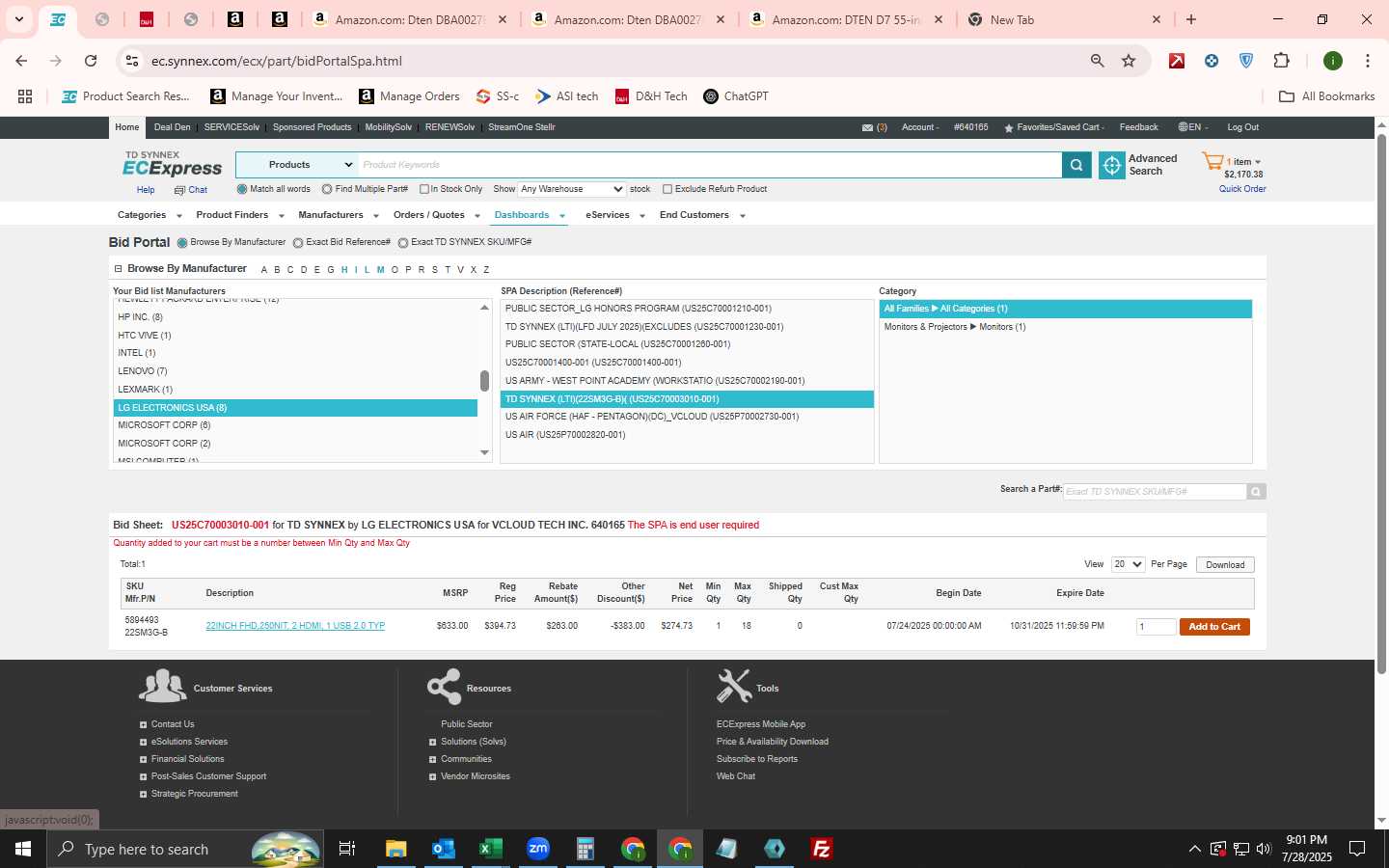Screen dimensions: 1389x868
Task: Check the In Stock Only box
Action: click(x=423, y=189)
